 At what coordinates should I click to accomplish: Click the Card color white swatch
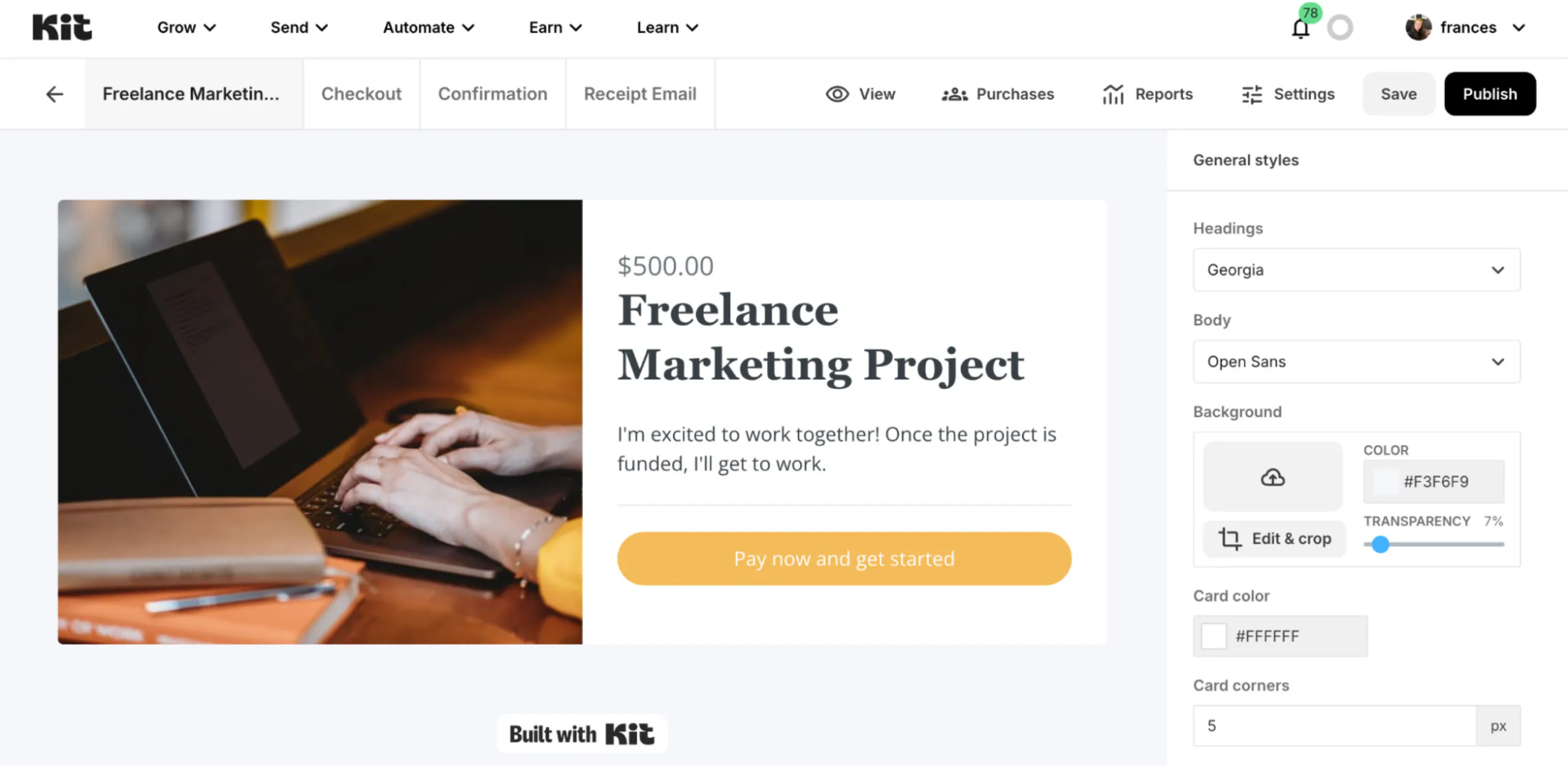pos(1213,636)
